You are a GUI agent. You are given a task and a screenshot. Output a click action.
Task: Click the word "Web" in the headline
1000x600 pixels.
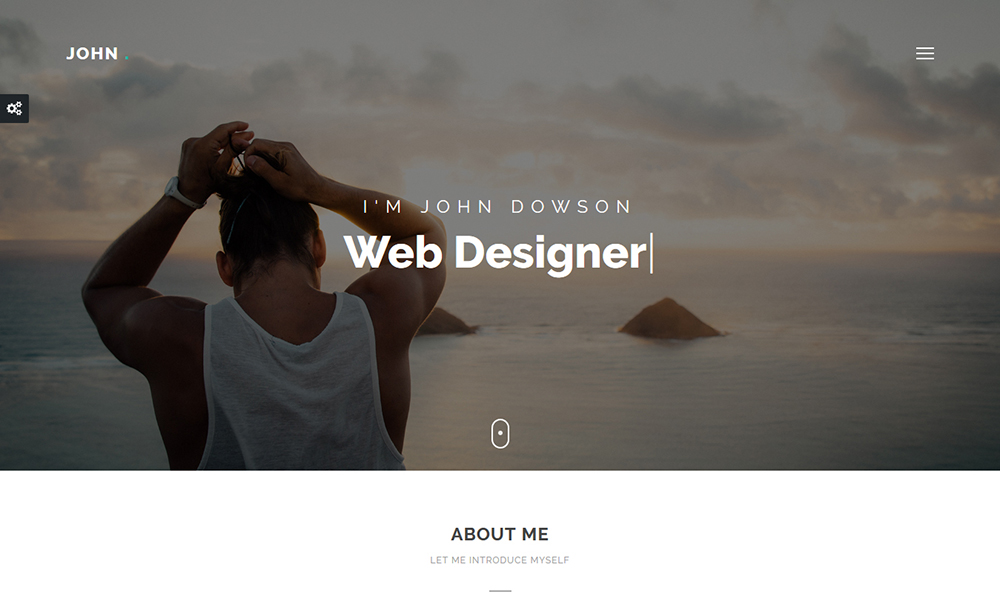[x=393, y=252]
